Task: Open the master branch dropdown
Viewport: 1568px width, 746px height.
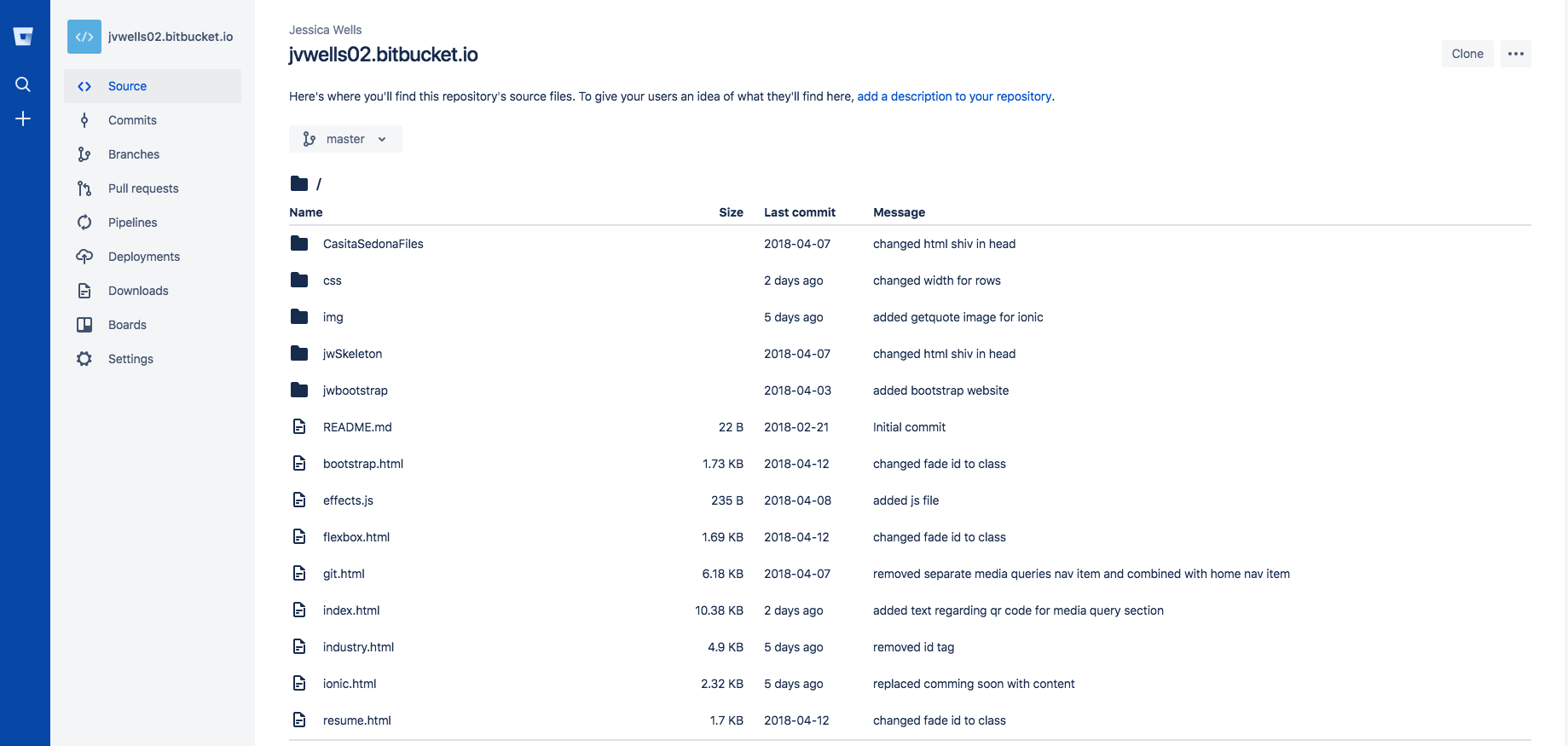Action: [345, 139]
